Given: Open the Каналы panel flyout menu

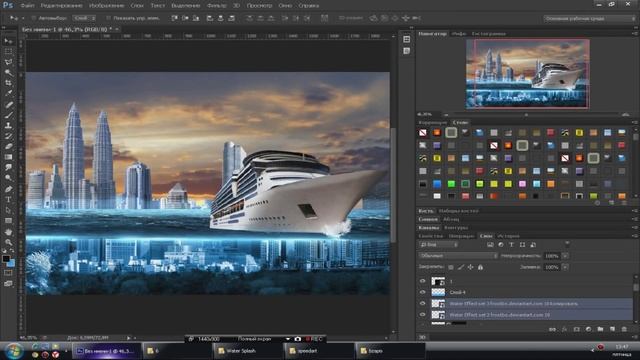Looking at the screenshot, I should click(x=635, y=228).
